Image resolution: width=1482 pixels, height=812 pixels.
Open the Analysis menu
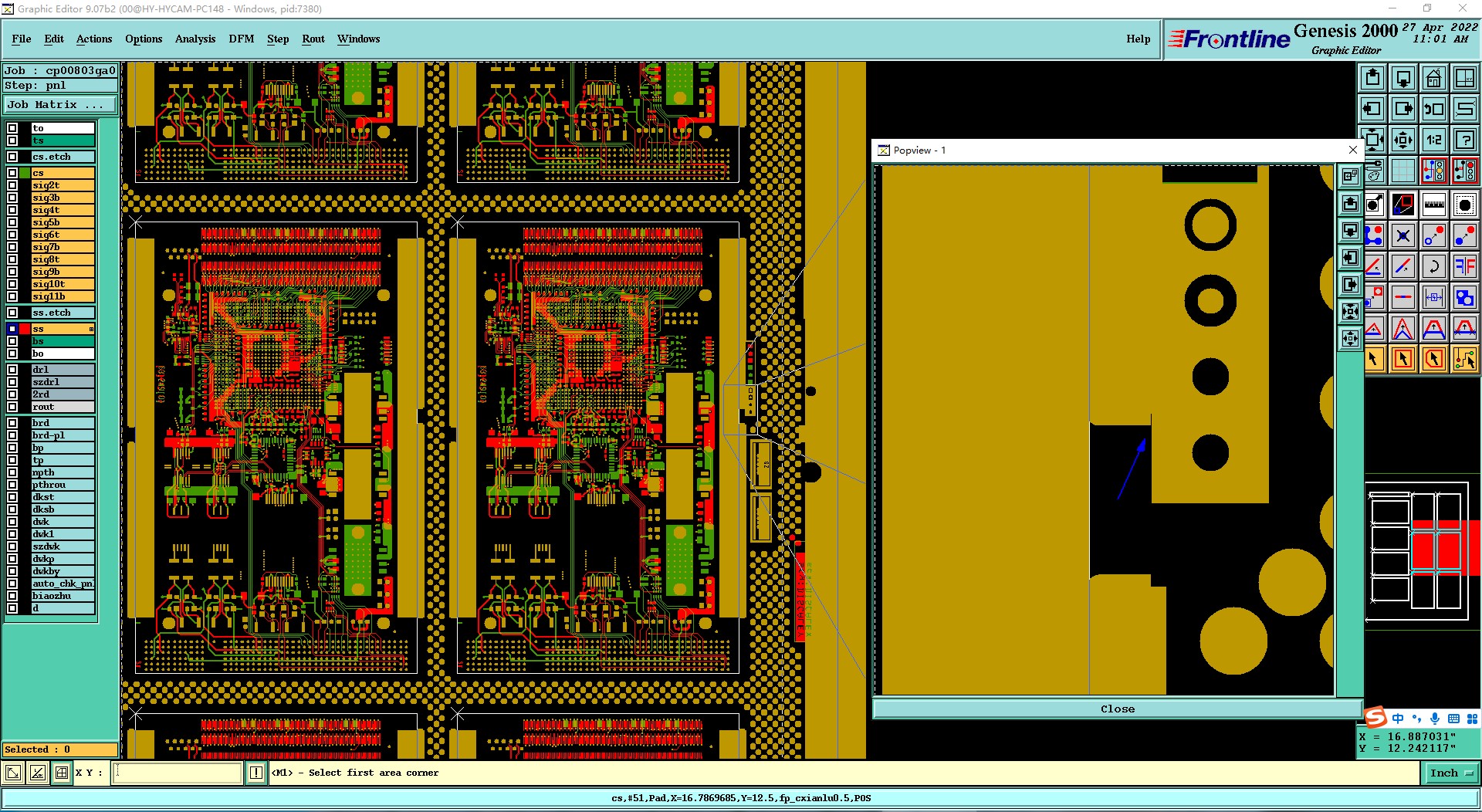195,39
